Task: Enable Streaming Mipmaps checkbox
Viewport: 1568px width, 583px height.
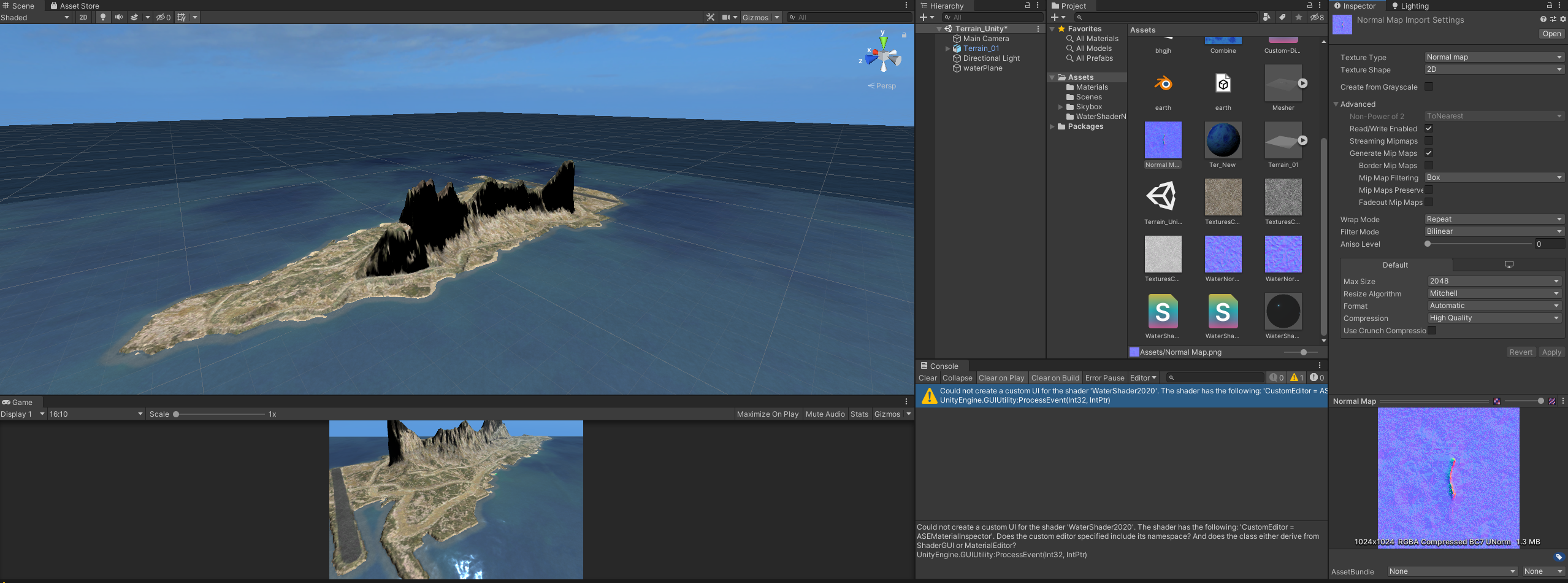Action: tap(1429, 141)
